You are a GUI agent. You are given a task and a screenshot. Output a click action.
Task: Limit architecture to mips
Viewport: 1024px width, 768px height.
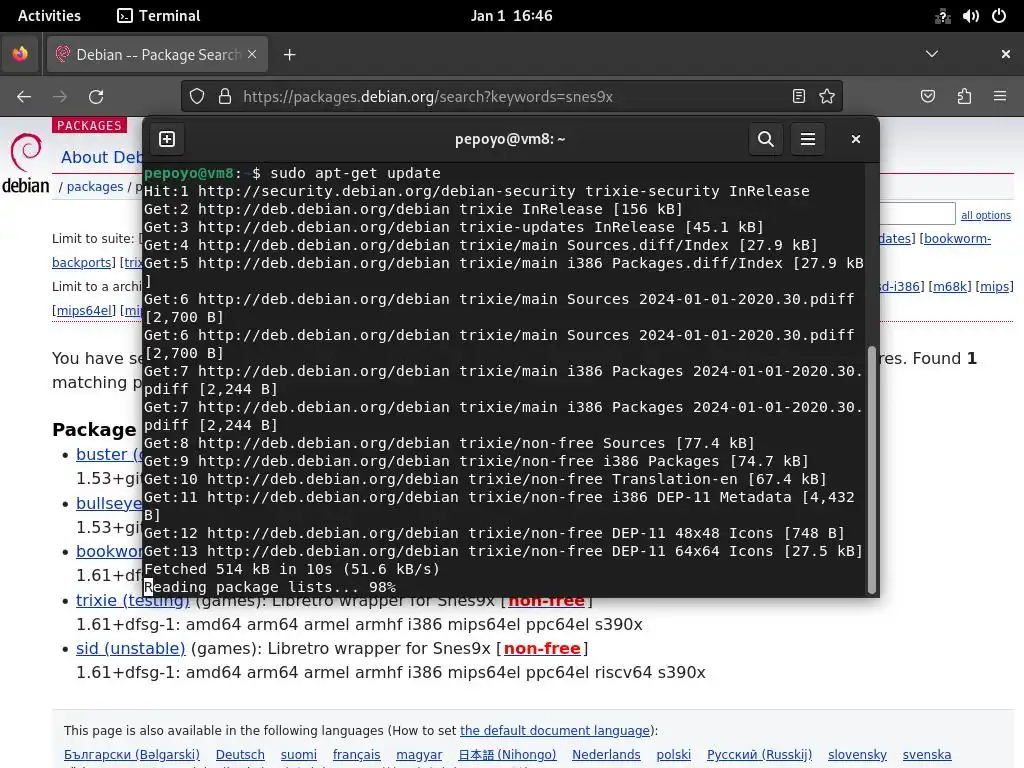click(x=995, y=287)
